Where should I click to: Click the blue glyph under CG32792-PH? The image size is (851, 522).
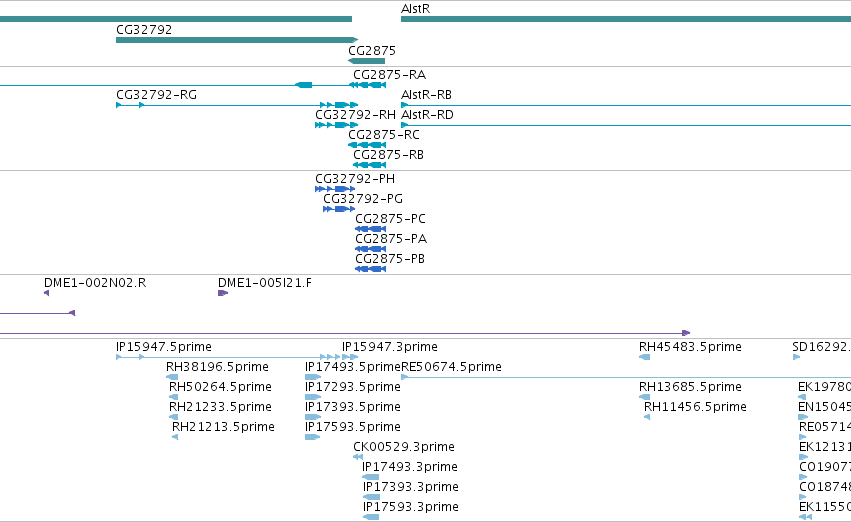point(335,189)
